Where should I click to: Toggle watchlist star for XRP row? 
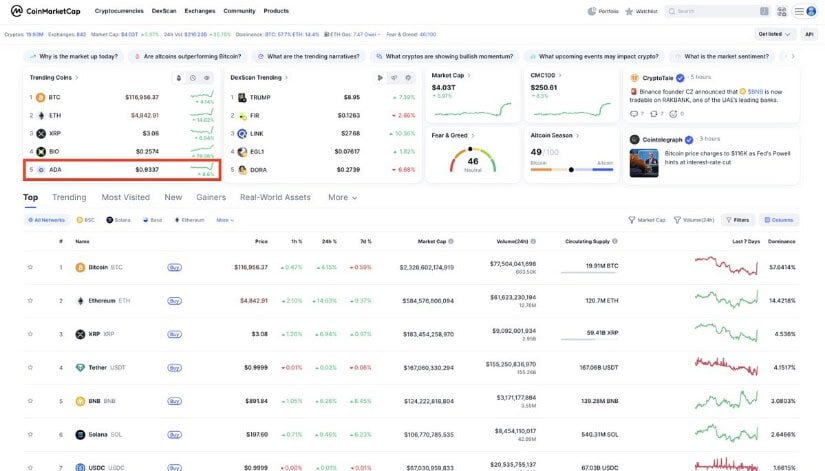coord(30,334)
